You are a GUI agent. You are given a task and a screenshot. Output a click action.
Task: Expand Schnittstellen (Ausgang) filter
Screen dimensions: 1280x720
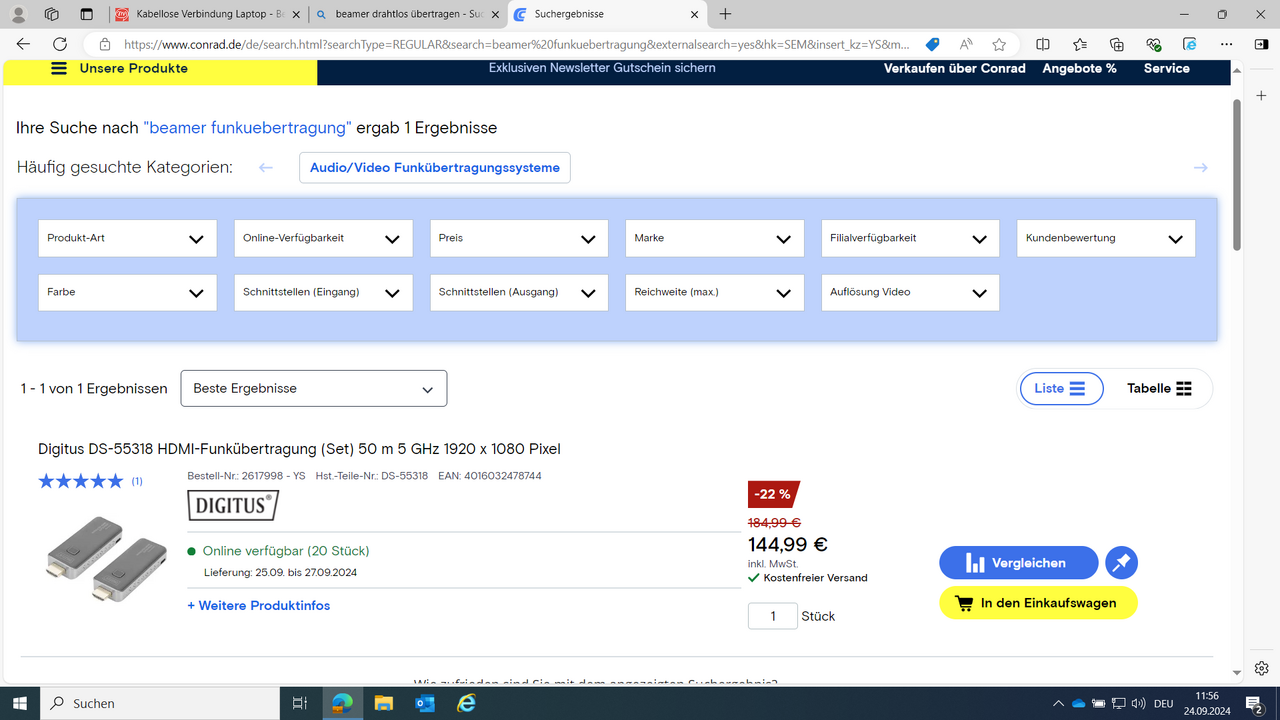[x=519, y=292]
